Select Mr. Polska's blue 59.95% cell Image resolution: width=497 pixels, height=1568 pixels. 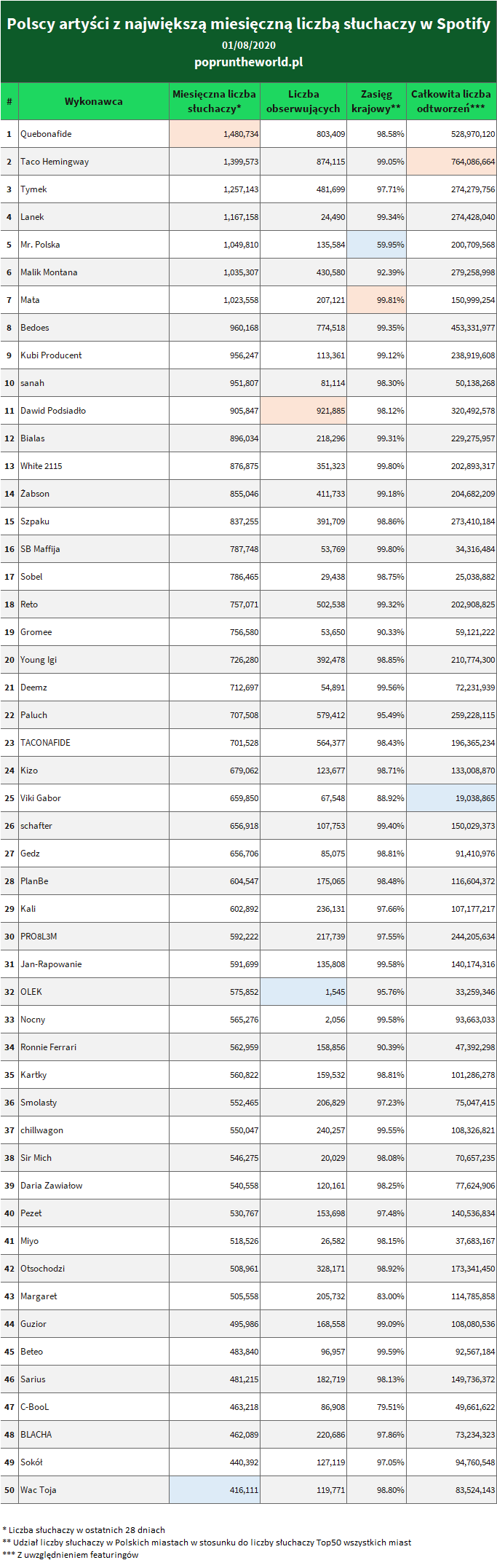tap(376, 245)
